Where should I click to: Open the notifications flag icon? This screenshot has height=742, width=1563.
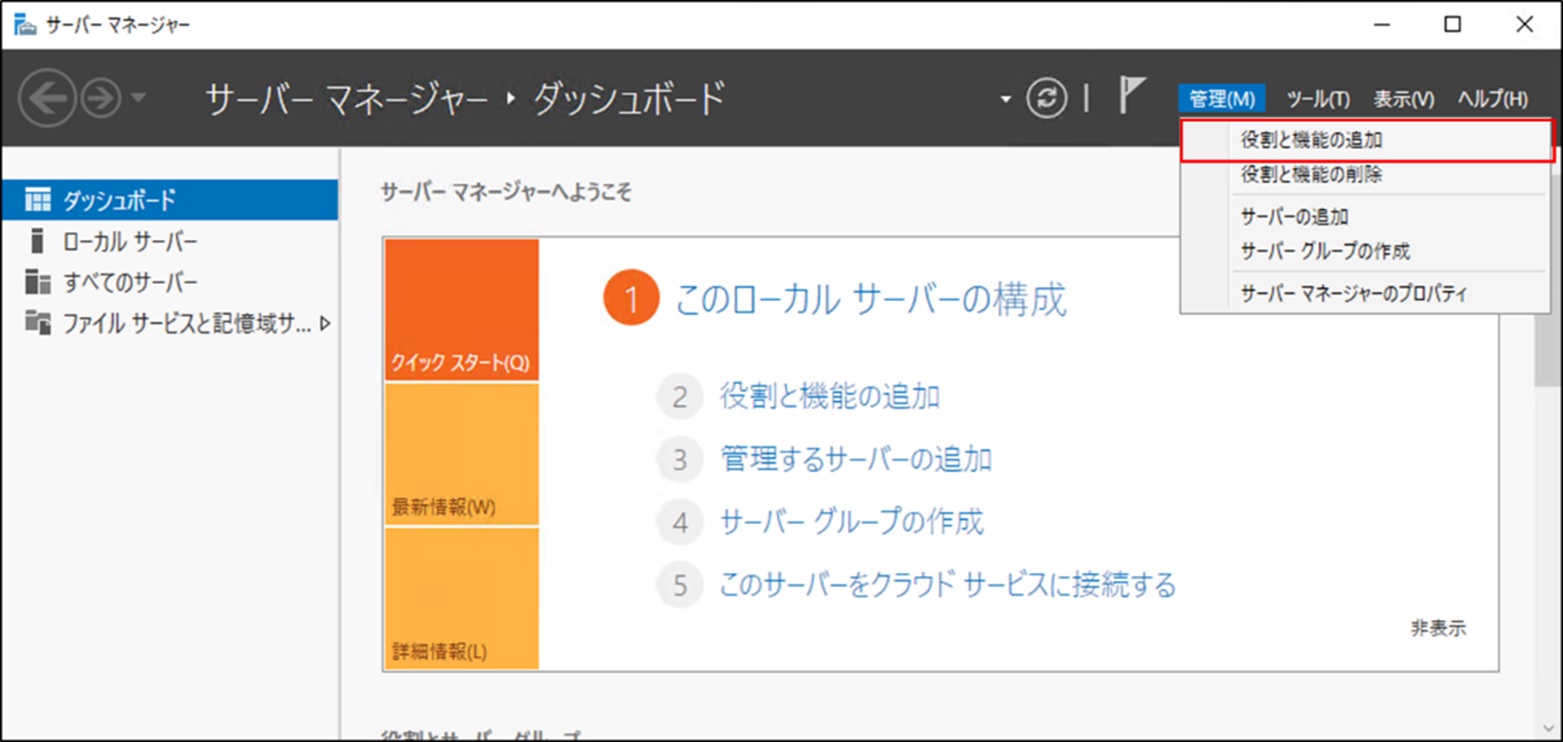click(1130, 96)
